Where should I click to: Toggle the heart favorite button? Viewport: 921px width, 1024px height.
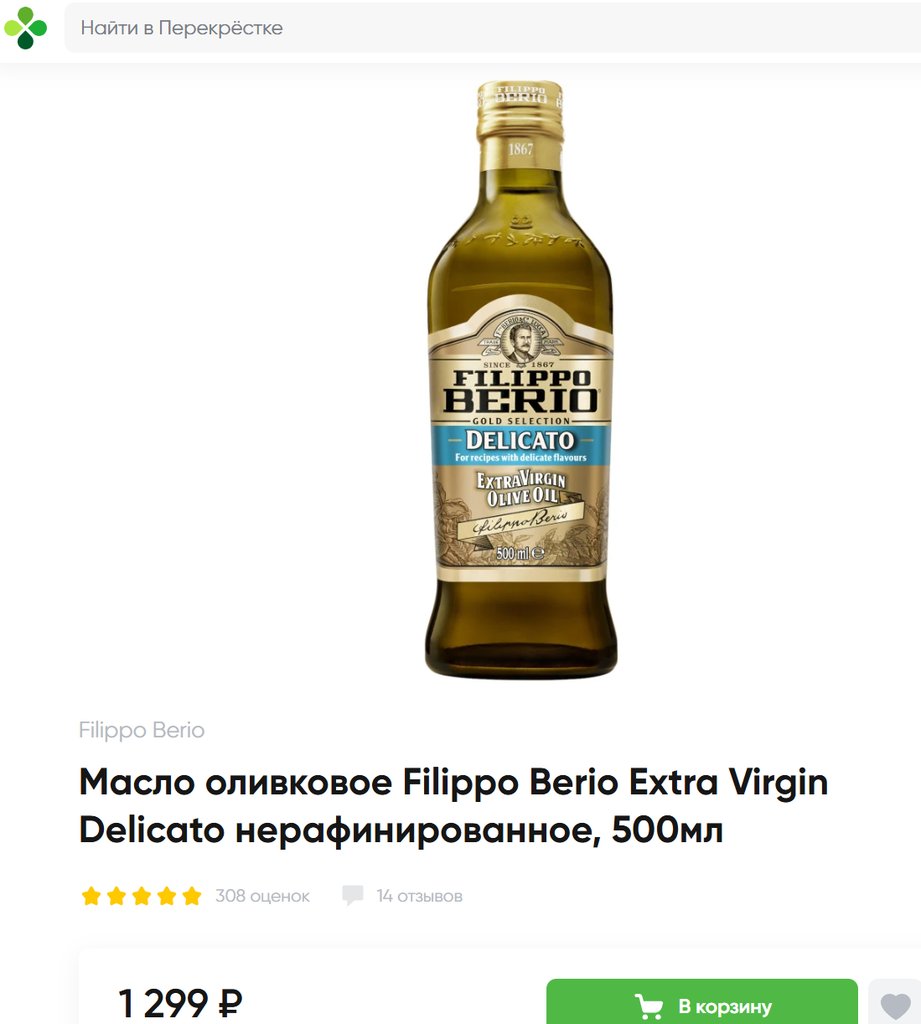(x=896, y=1006)
